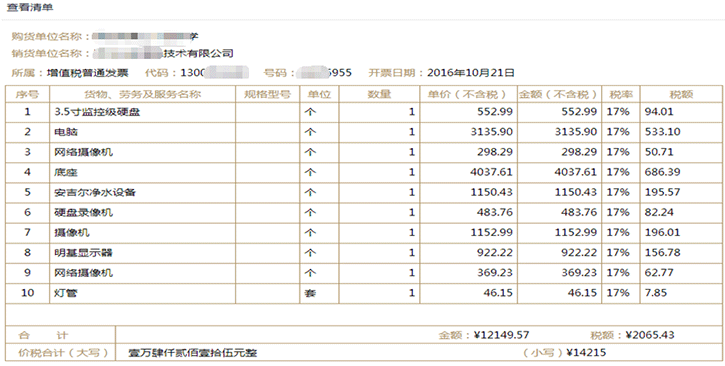The width and height of the screenshot is (725, 366).
Task: Select the 序号 column header
Action: tap(27, 94)
